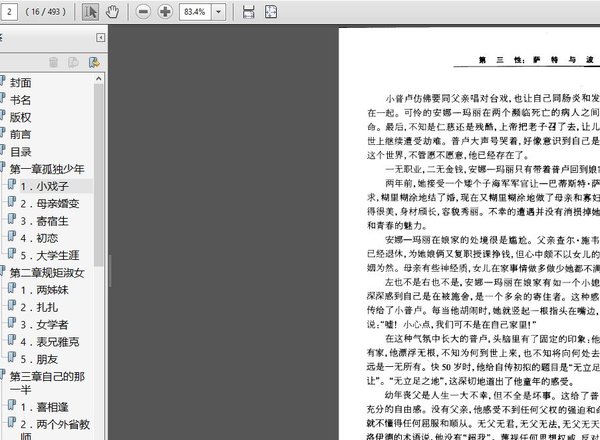Click the bookmark options icon

point(73,62)
